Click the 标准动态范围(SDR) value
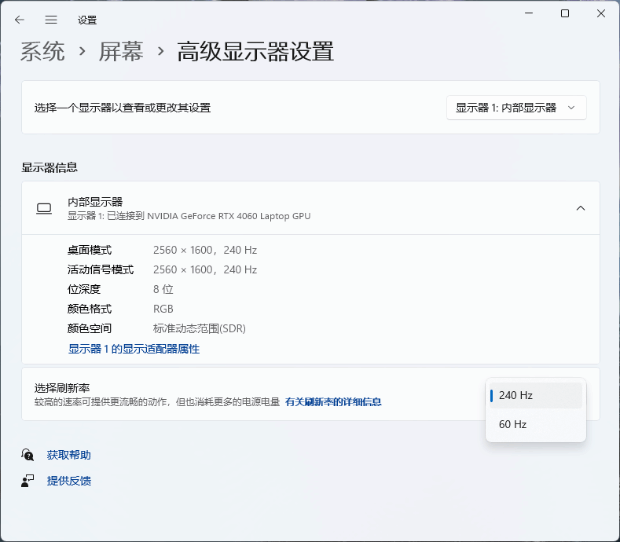 199,329
